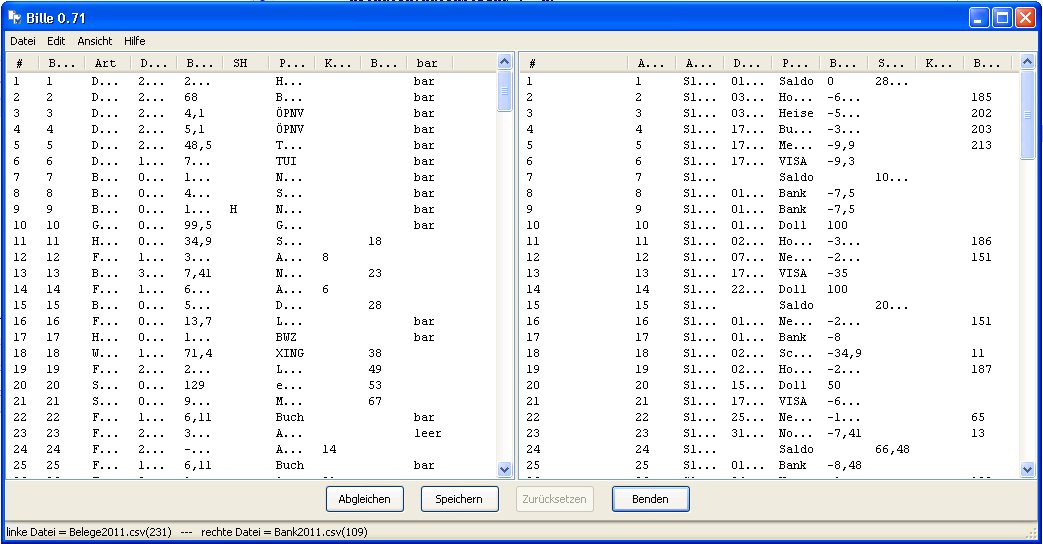Open the Hilfe menu

pyautogui.click(x=135, y=41)
